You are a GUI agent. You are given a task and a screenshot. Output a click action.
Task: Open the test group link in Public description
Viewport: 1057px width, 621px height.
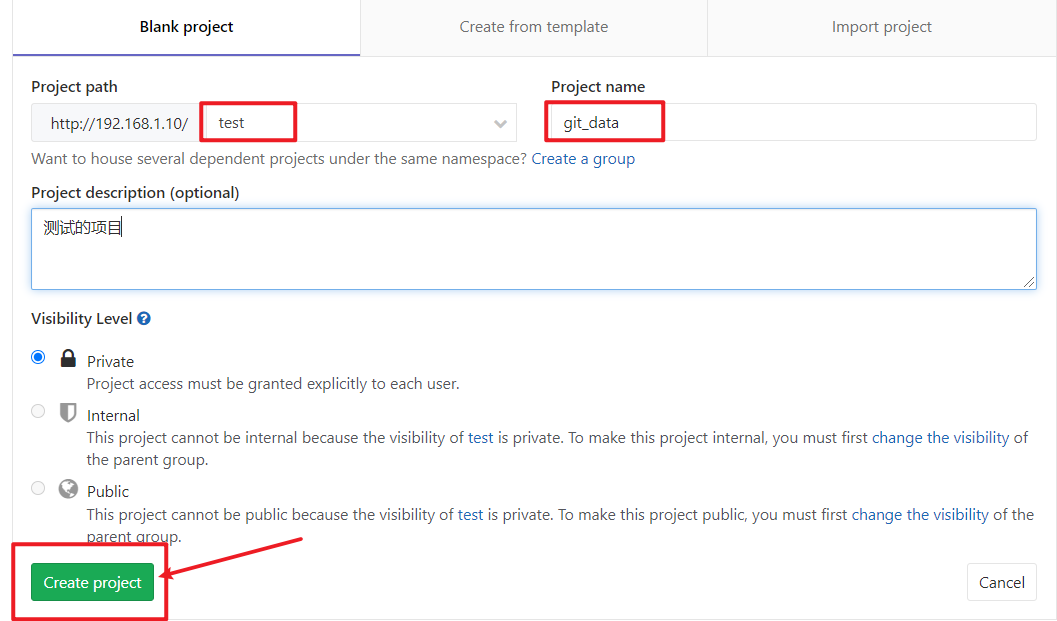(471, 515)
